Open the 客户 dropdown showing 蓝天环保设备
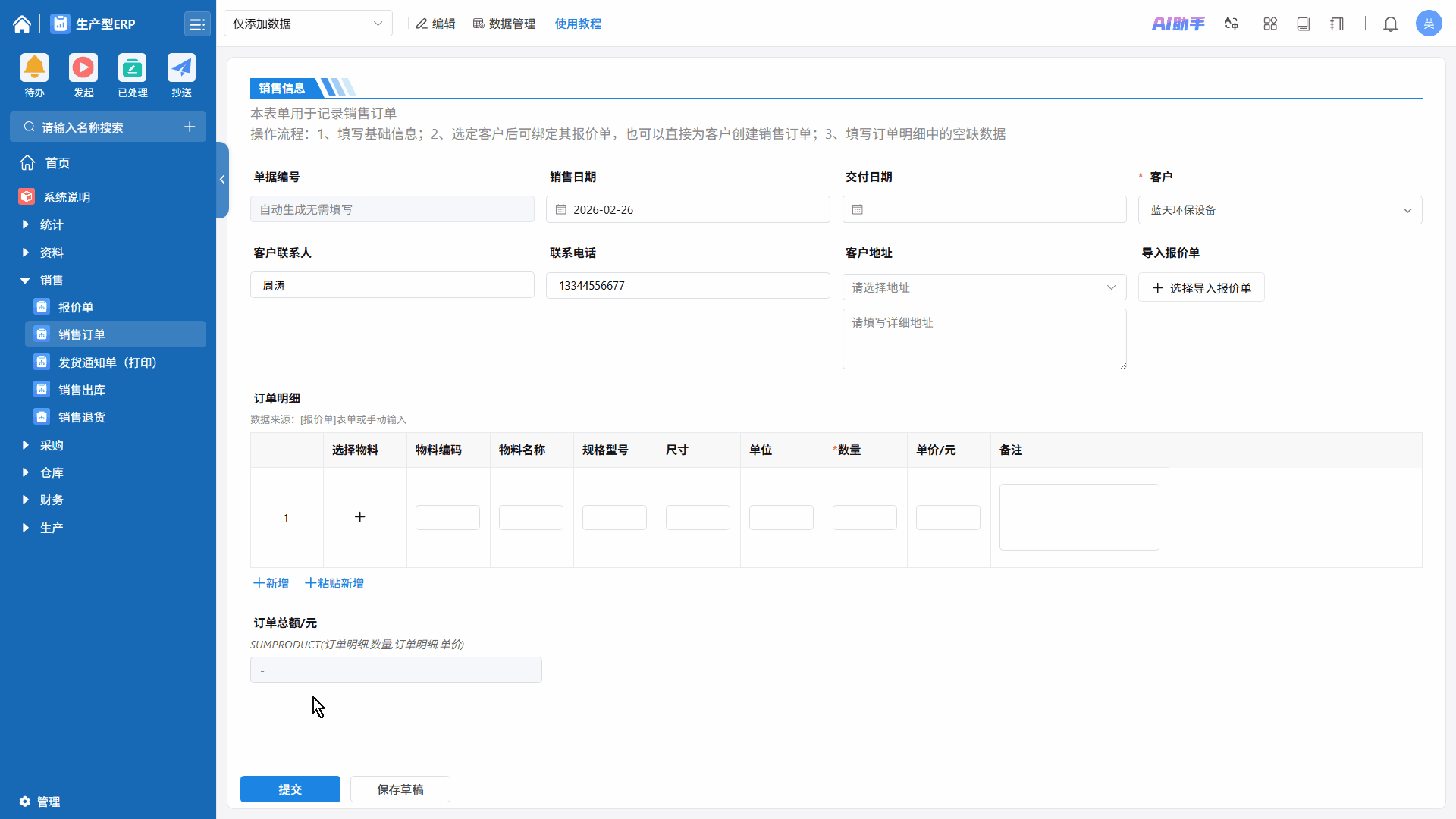This screenshot has height=819, width=1456. [1279, 210]
